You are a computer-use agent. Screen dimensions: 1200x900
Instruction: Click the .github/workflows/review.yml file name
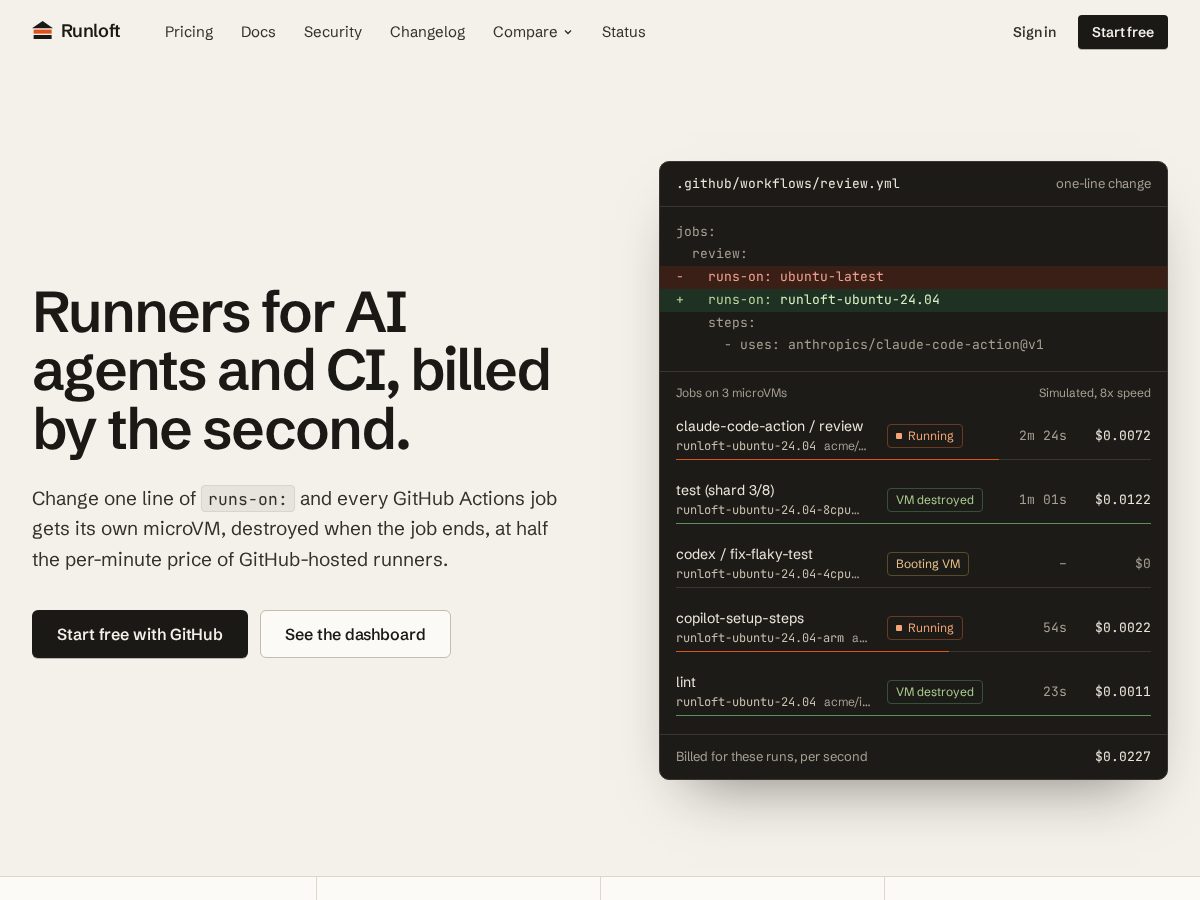coord(788,184)
